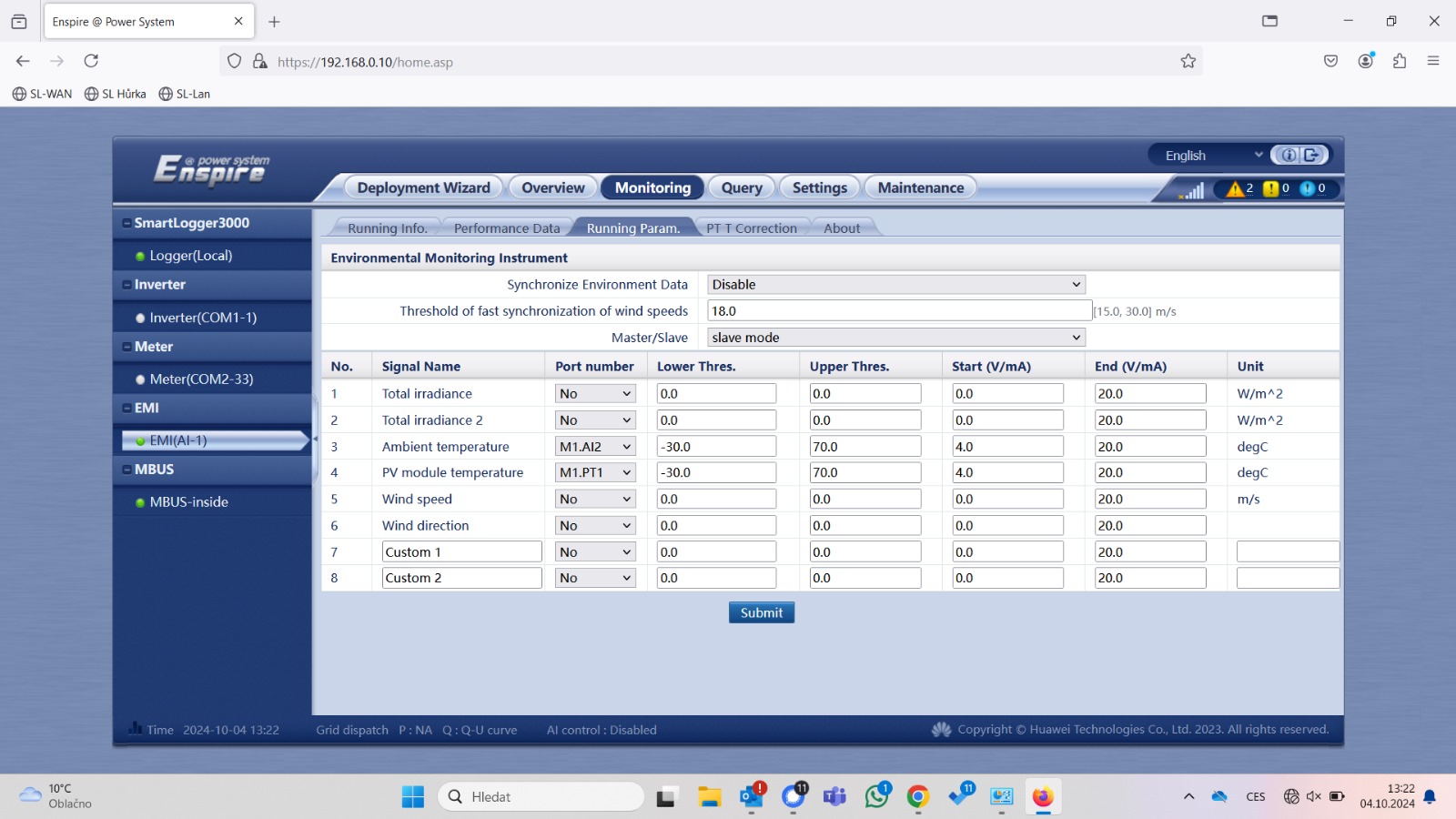The image size is (1456, 819).
Task: Select Meter(COM2-33) in device tree
Action: tap(201, 379)
